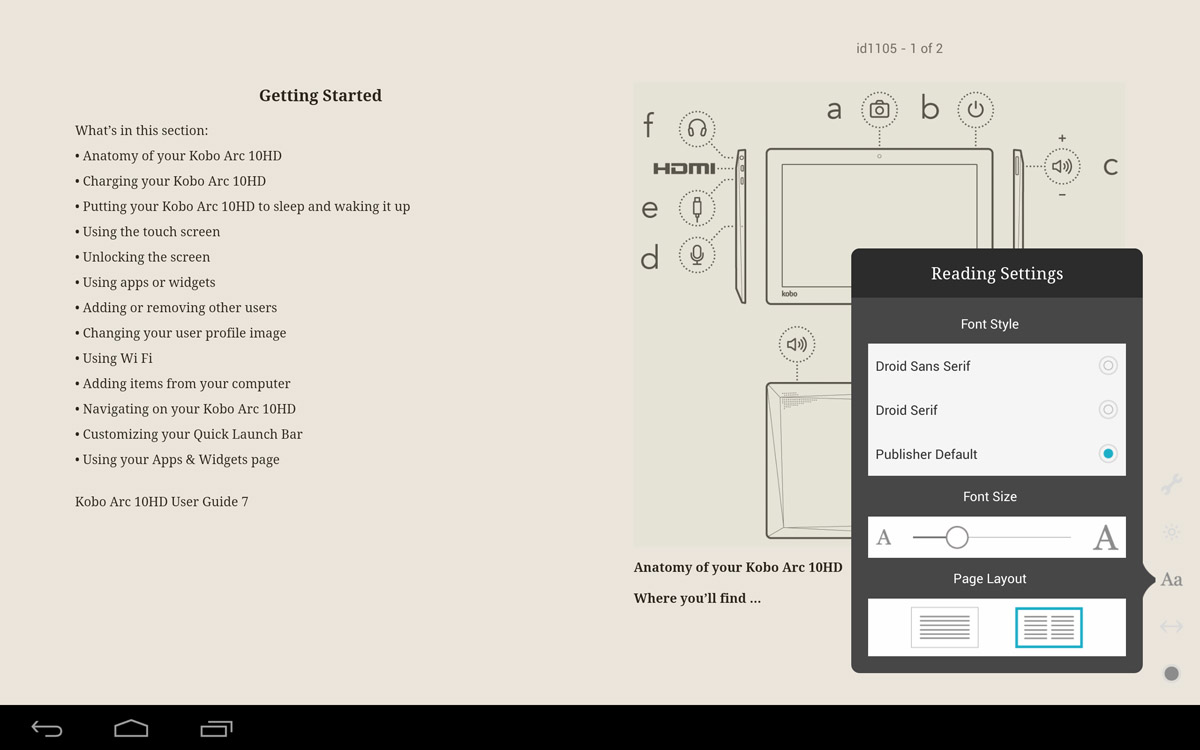Click "Adding items from your computer" bullet
The width and height of the screenshot is (1200, 750).
coord(183,384)
